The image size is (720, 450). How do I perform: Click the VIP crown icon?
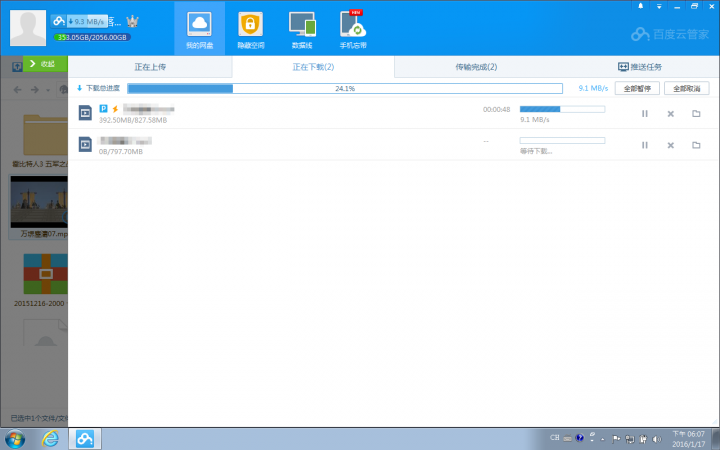(132, 21)
